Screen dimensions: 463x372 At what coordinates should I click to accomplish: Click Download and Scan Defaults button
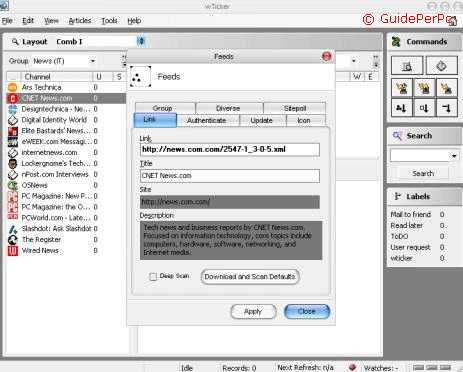coord(250,277)
